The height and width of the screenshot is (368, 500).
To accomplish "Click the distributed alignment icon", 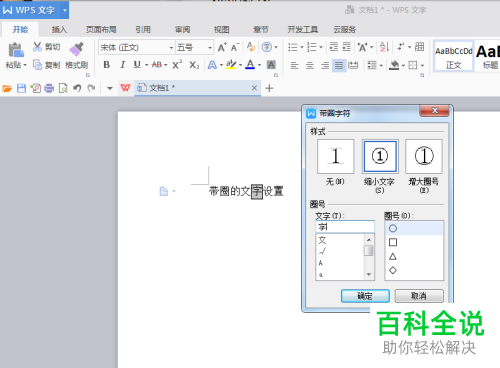I will coord(353,65).
